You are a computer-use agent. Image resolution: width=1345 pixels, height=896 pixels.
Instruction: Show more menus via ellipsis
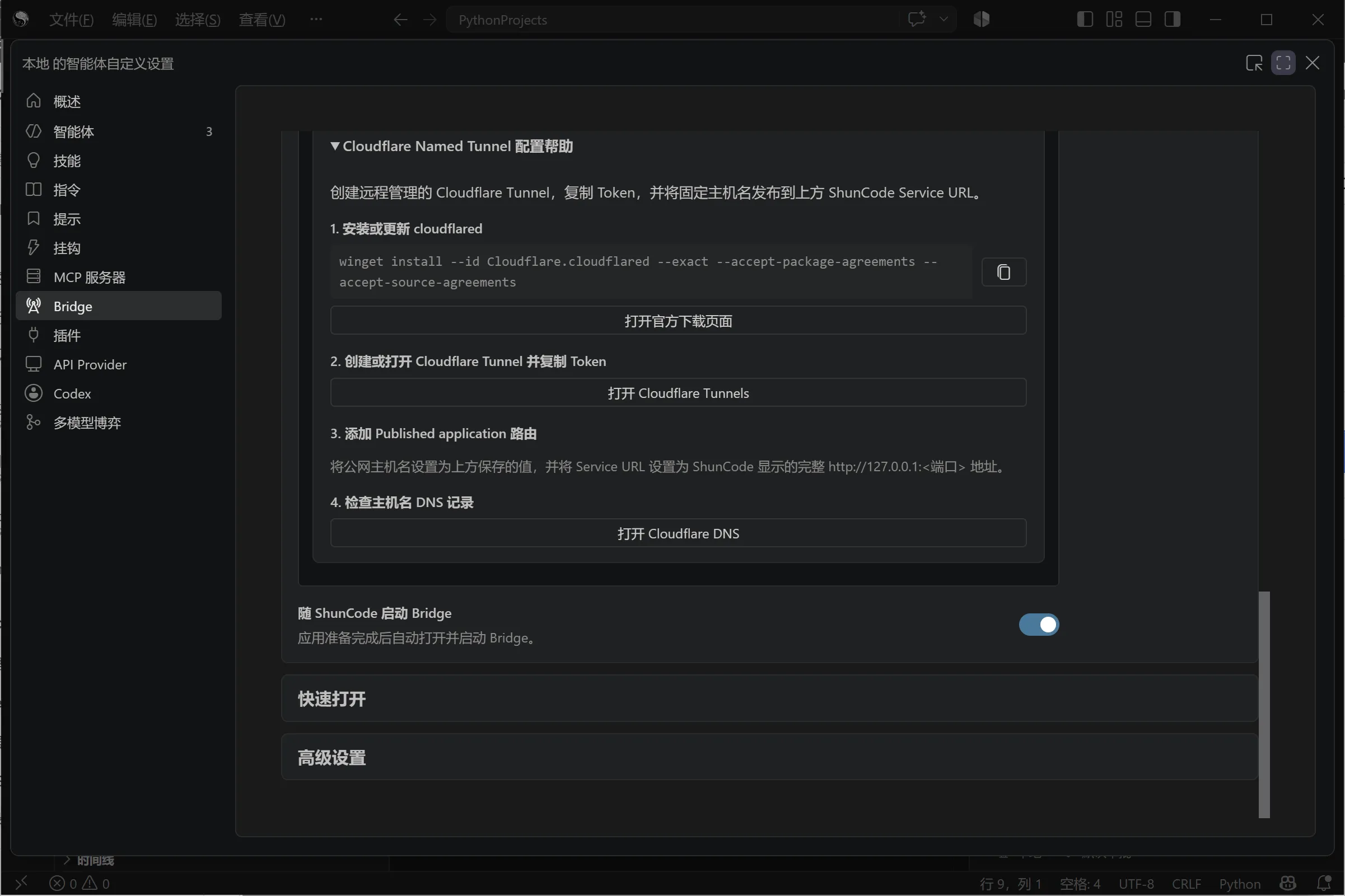(x=316, y=20)
